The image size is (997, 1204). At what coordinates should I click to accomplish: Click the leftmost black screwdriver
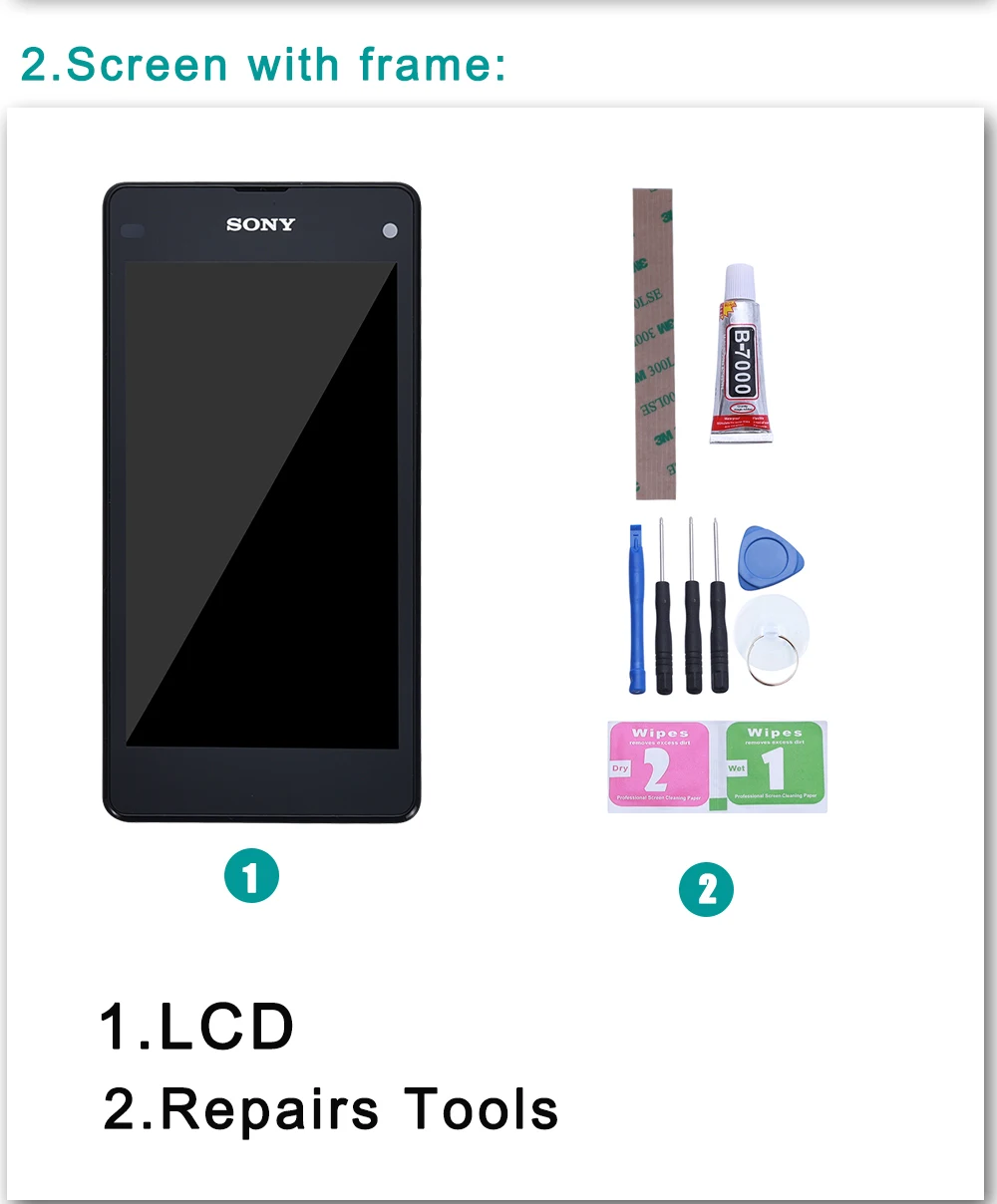tap(663, 606)
